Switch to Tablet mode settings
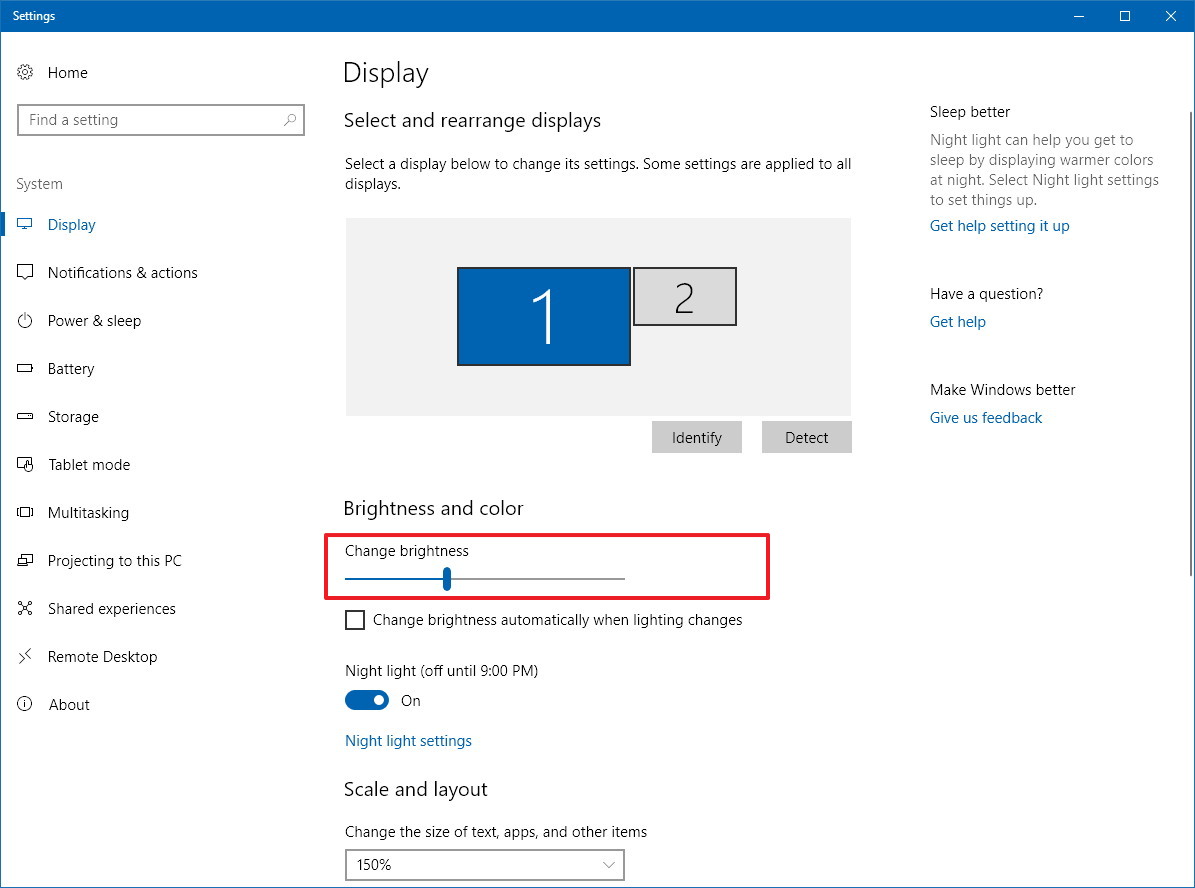Image resolution: width=1195 pixels, height=888 pixels. tap(89, 464)
